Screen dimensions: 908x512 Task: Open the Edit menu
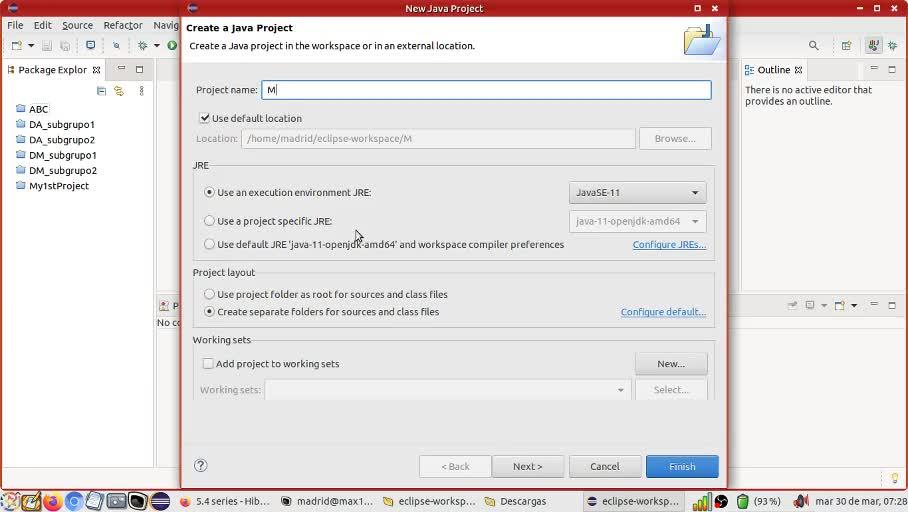(x=42, y=25)
